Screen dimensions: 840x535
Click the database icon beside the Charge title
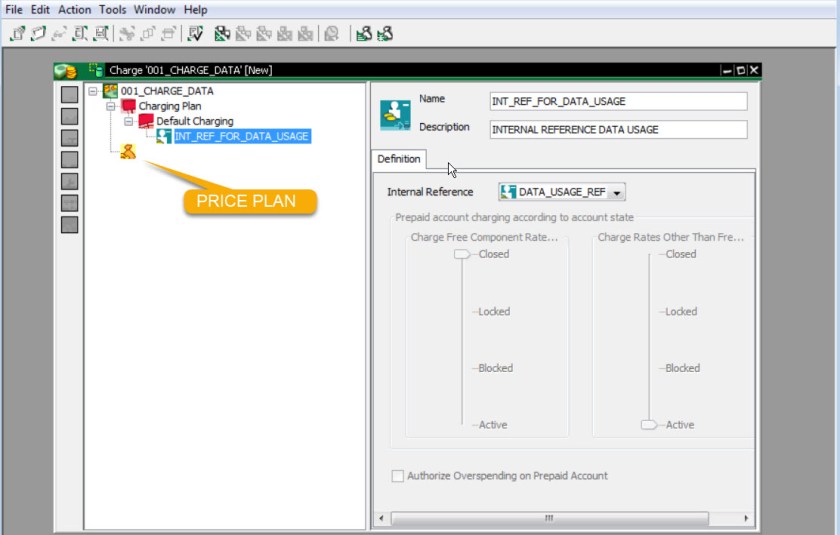[x=96, y=70]
